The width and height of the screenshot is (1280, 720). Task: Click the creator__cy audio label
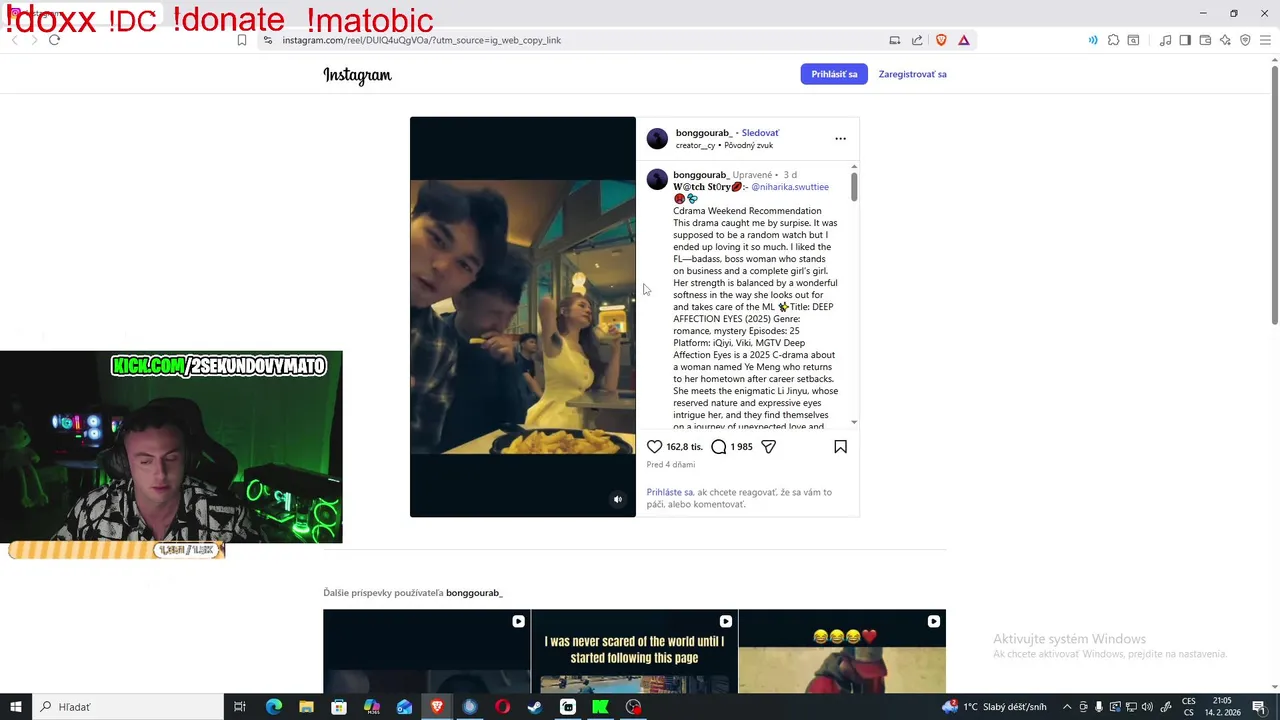coord(695,146)
